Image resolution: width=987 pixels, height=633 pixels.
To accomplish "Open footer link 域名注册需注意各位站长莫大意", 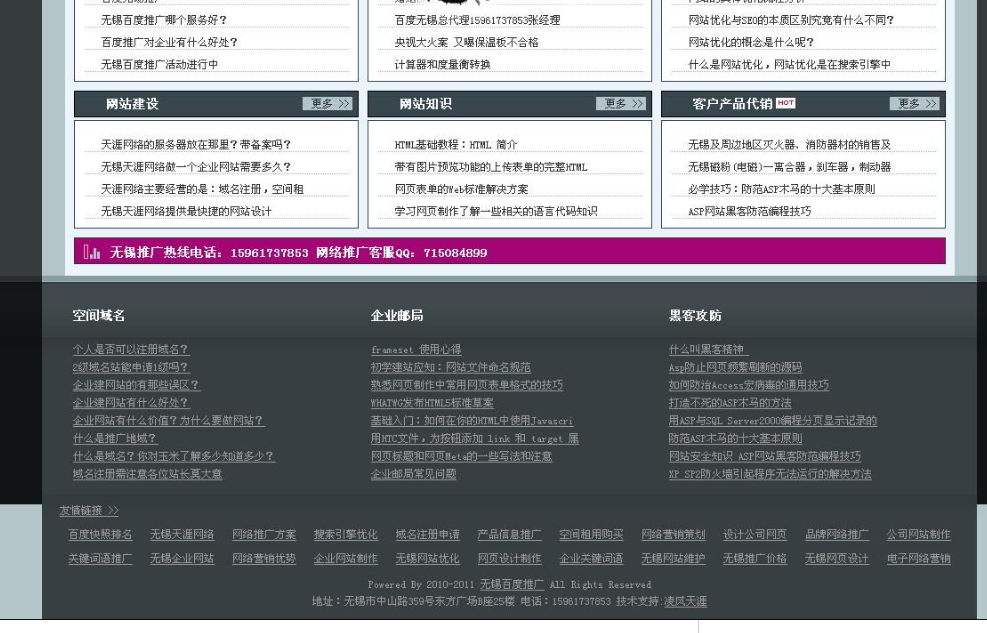I will click(x=147, y=474).
